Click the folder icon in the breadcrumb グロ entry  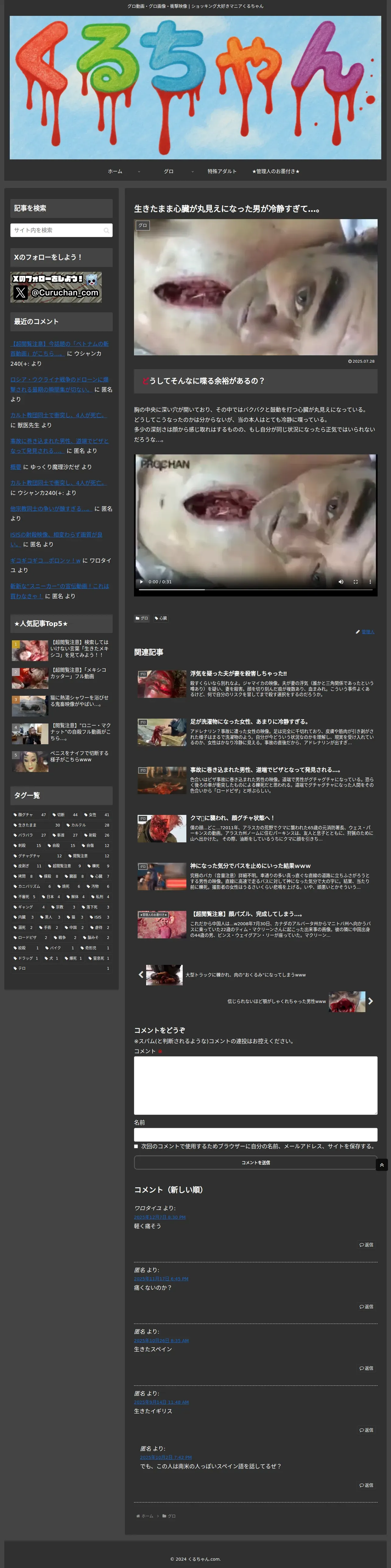[x=164, y=1516]
